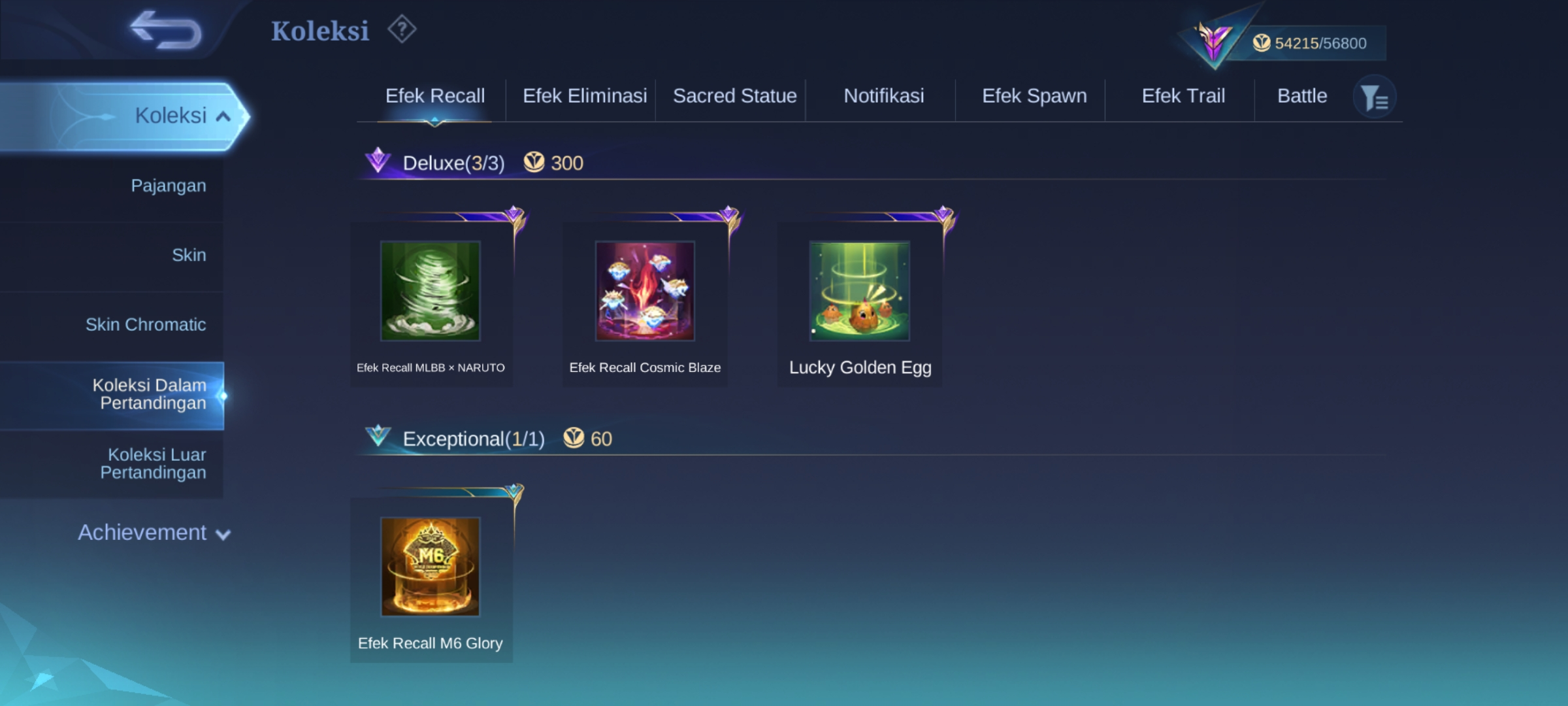Go back using the return arrow
The height and width of the screenshot is (706, 1568).
coord(166,30)
